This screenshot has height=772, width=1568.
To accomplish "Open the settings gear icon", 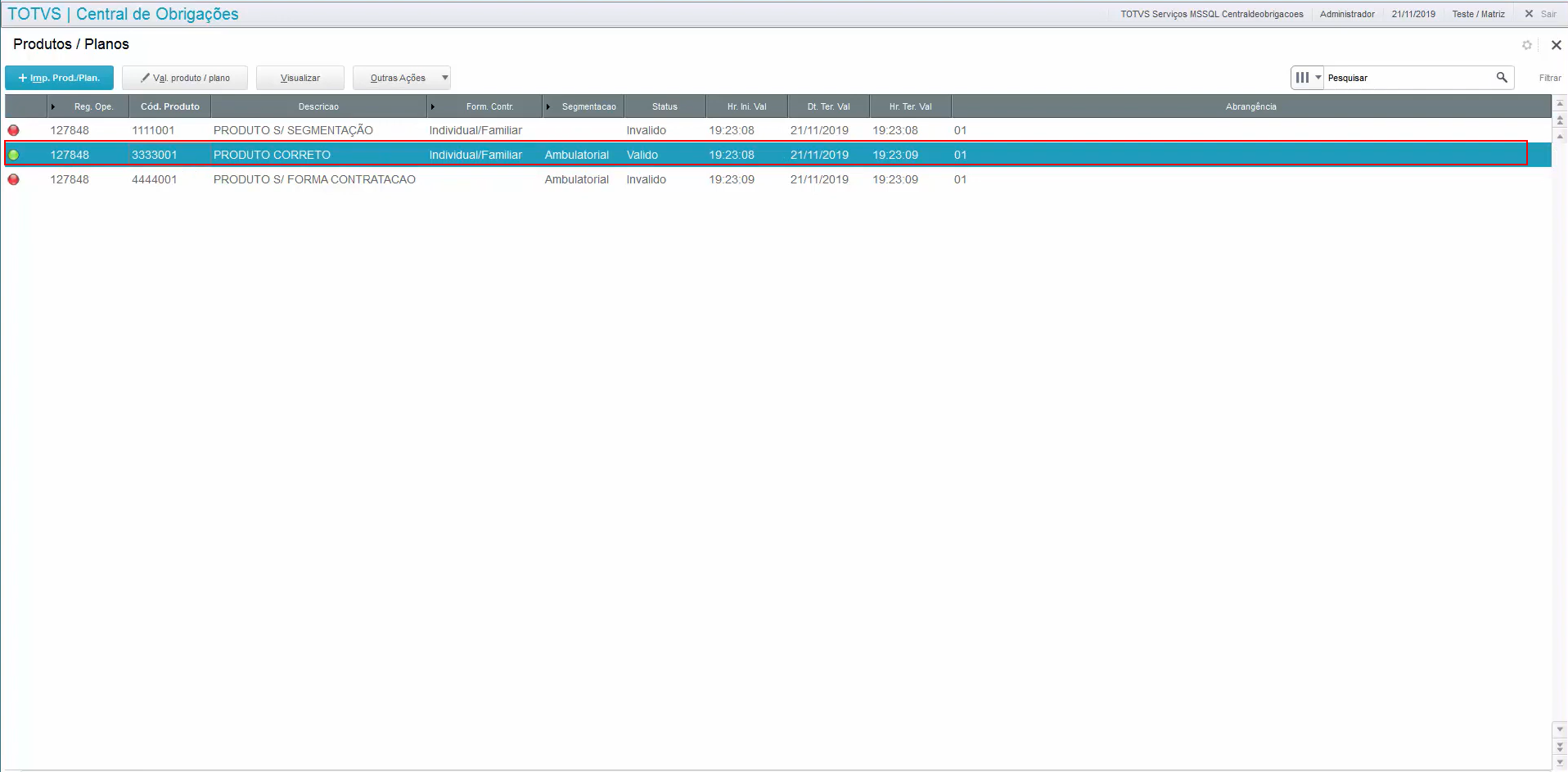I will pyautogui.click(x=1527, y=45).
